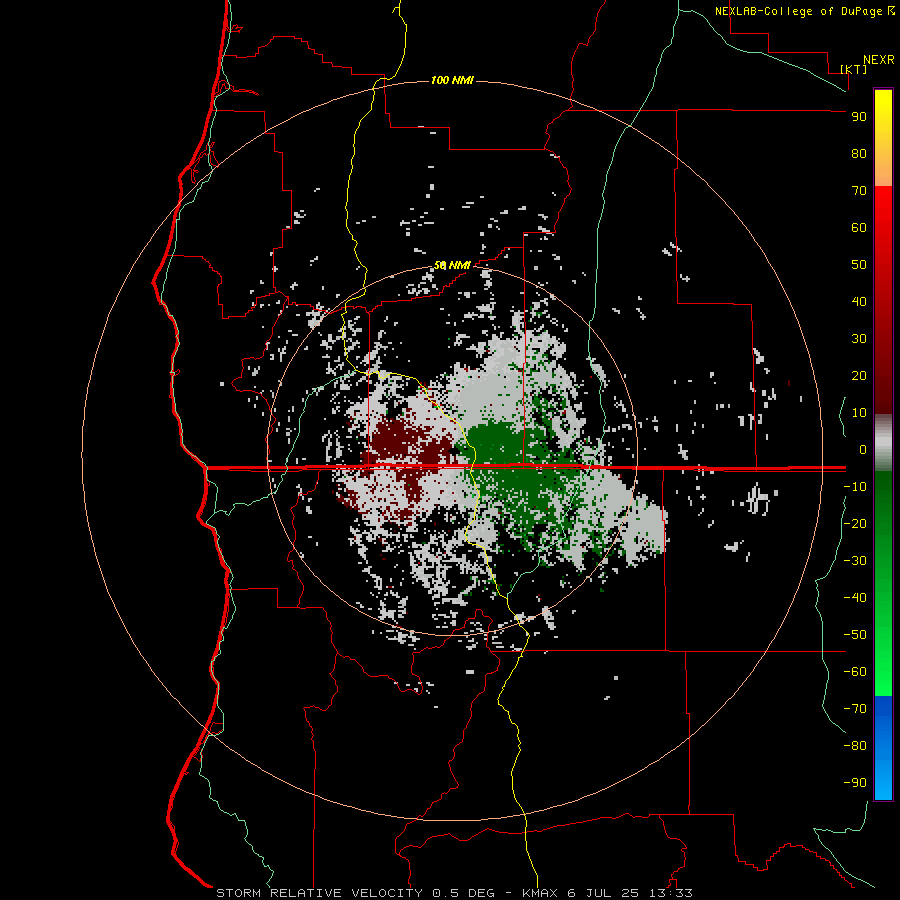900x900 pixels.
Task: Click the 90 value on the velocity scale
Action: pos(859,117)
